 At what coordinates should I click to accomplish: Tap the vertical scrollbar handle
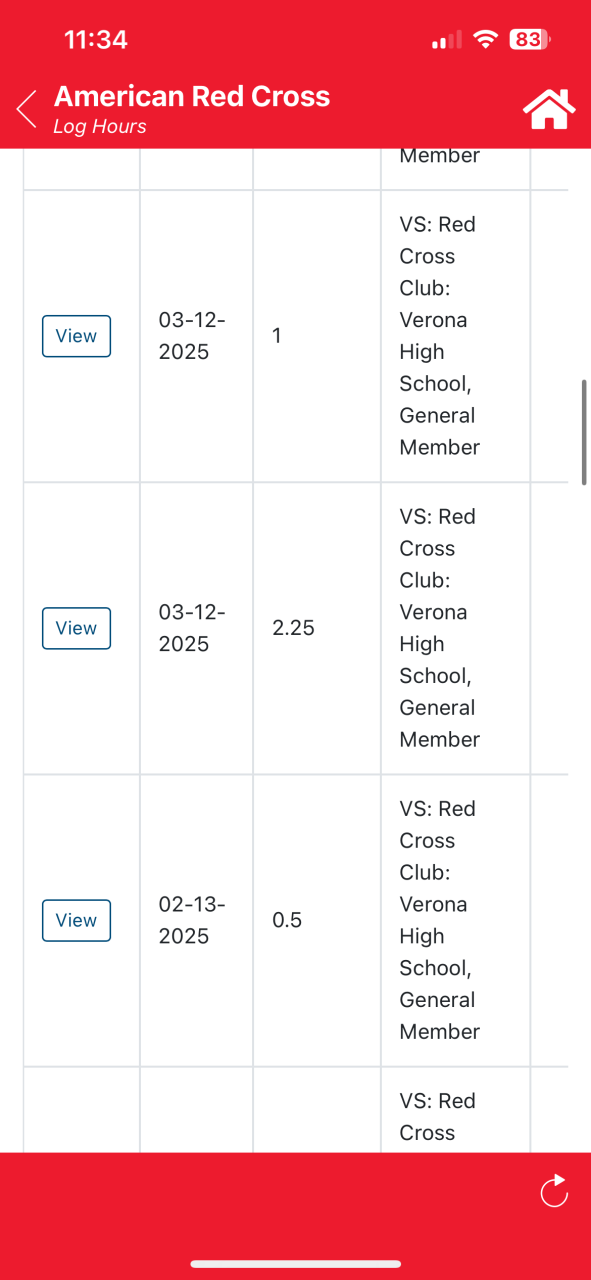pyautogui.click(x=584, y=432)
